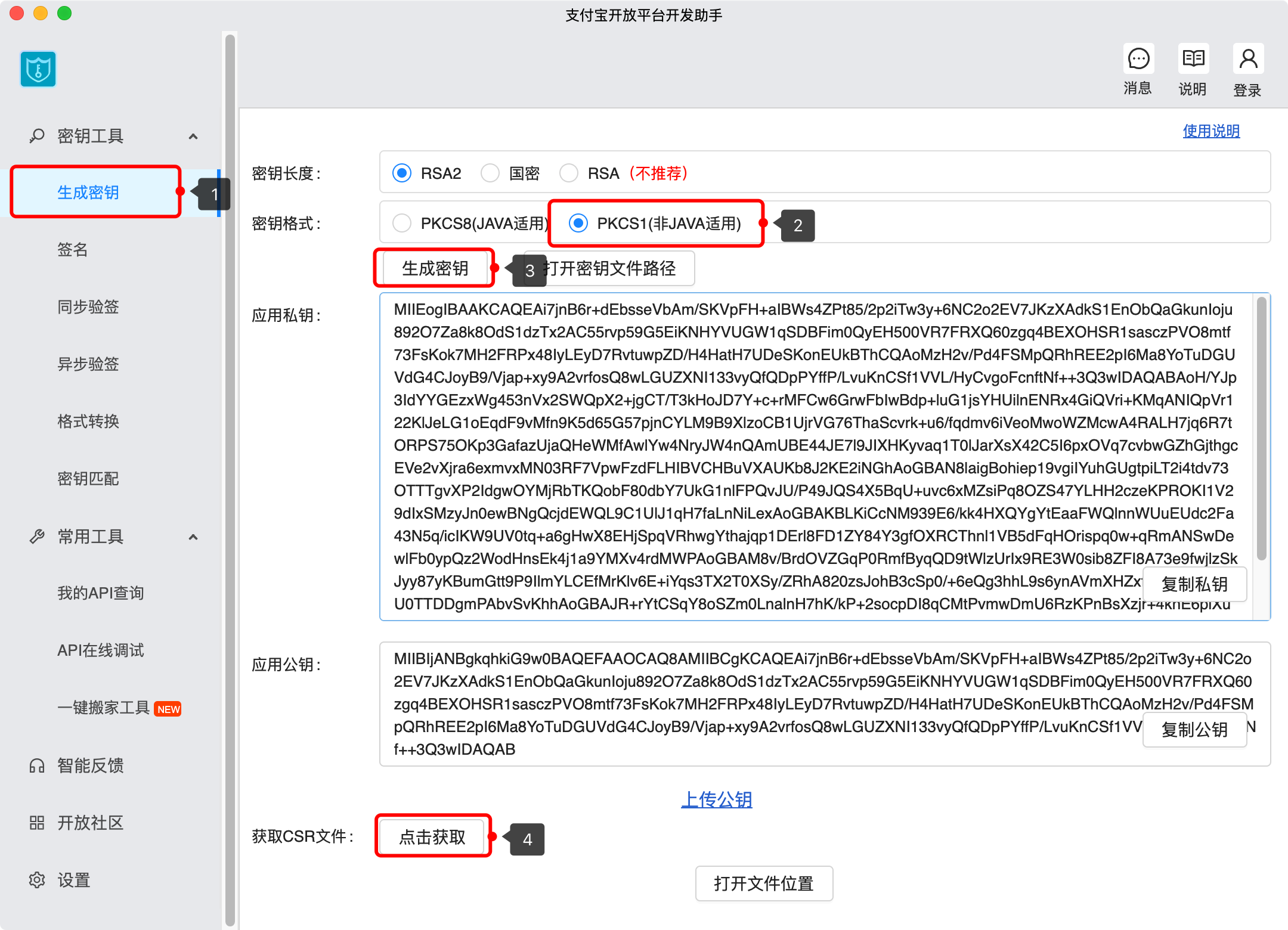Open the 密钥匹配 sidebar item
This screenshot has width=1288, height=930.
pos(88,478)
